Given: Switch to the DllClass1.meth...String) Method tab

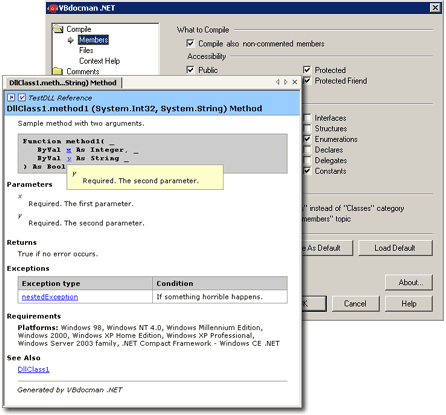Looking at the screenshot, I should (63, 83).
